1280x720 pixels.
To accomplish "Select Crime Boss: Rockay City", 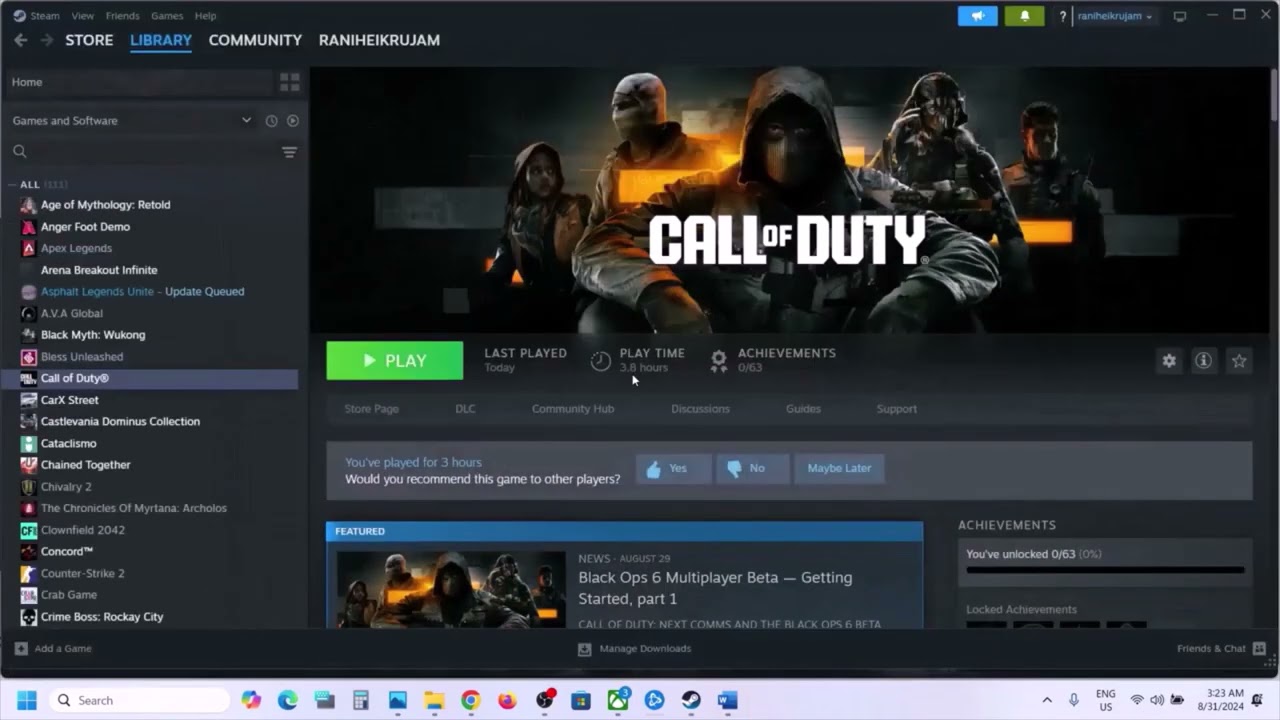I will 102,617.
